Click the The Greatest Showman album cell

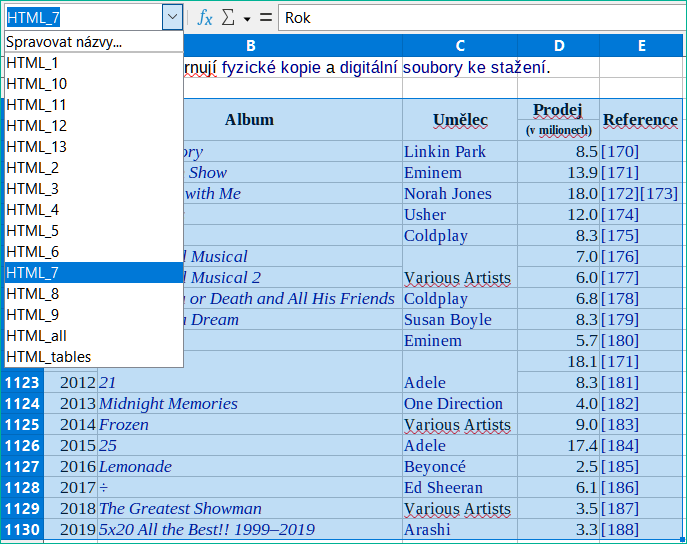(x=250, y=509)
